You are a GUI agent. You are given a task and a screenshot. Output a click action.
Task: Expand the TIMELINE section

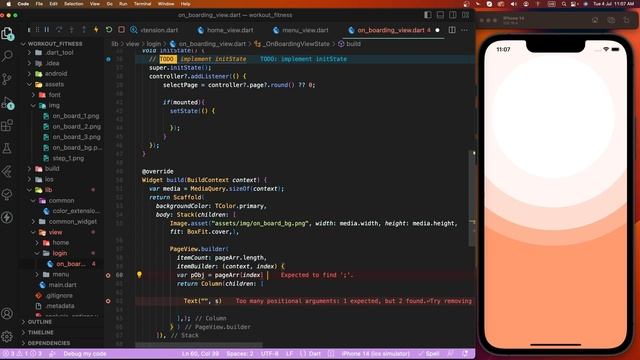(x=40, y=332)
